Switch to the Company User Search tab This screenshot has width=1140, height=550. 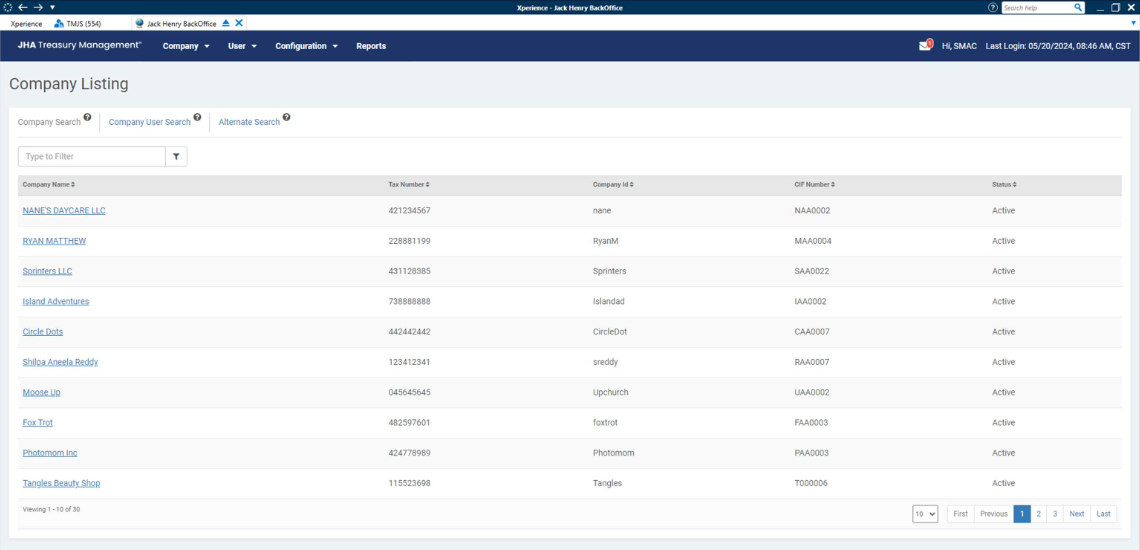[x=149, y=122]
